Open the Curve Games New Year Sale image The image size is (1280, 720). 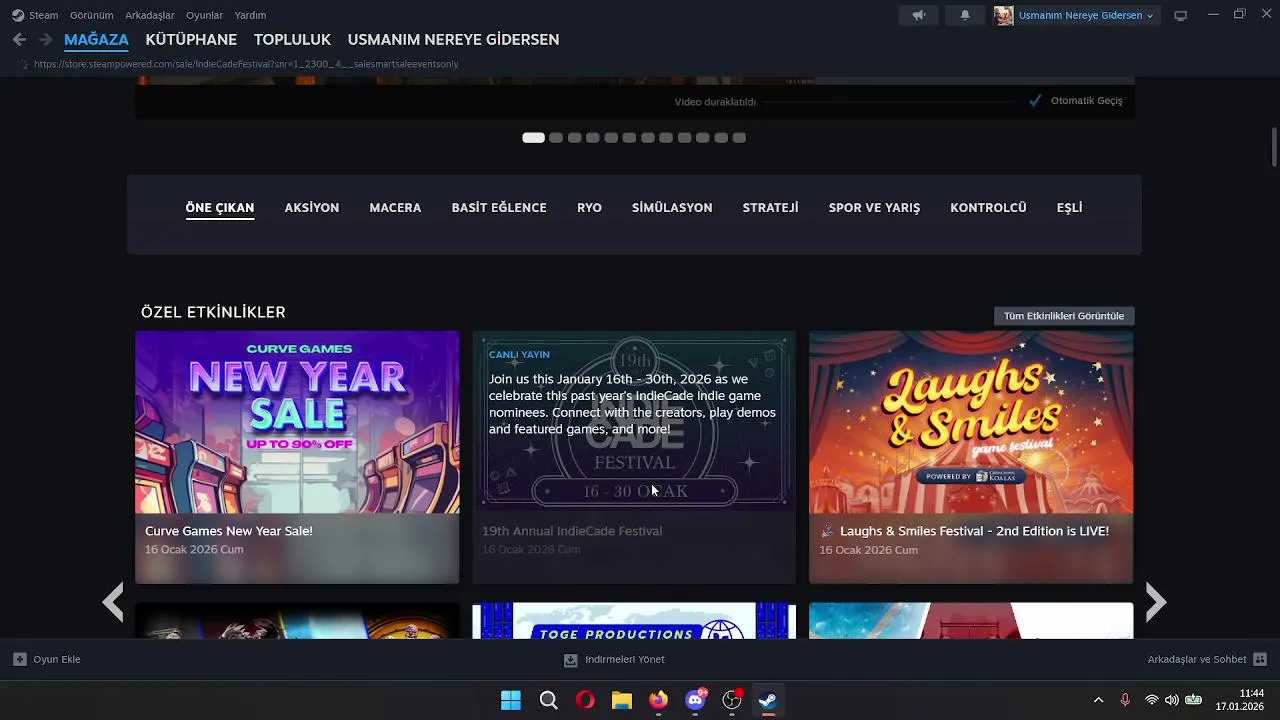click(297, 421)
